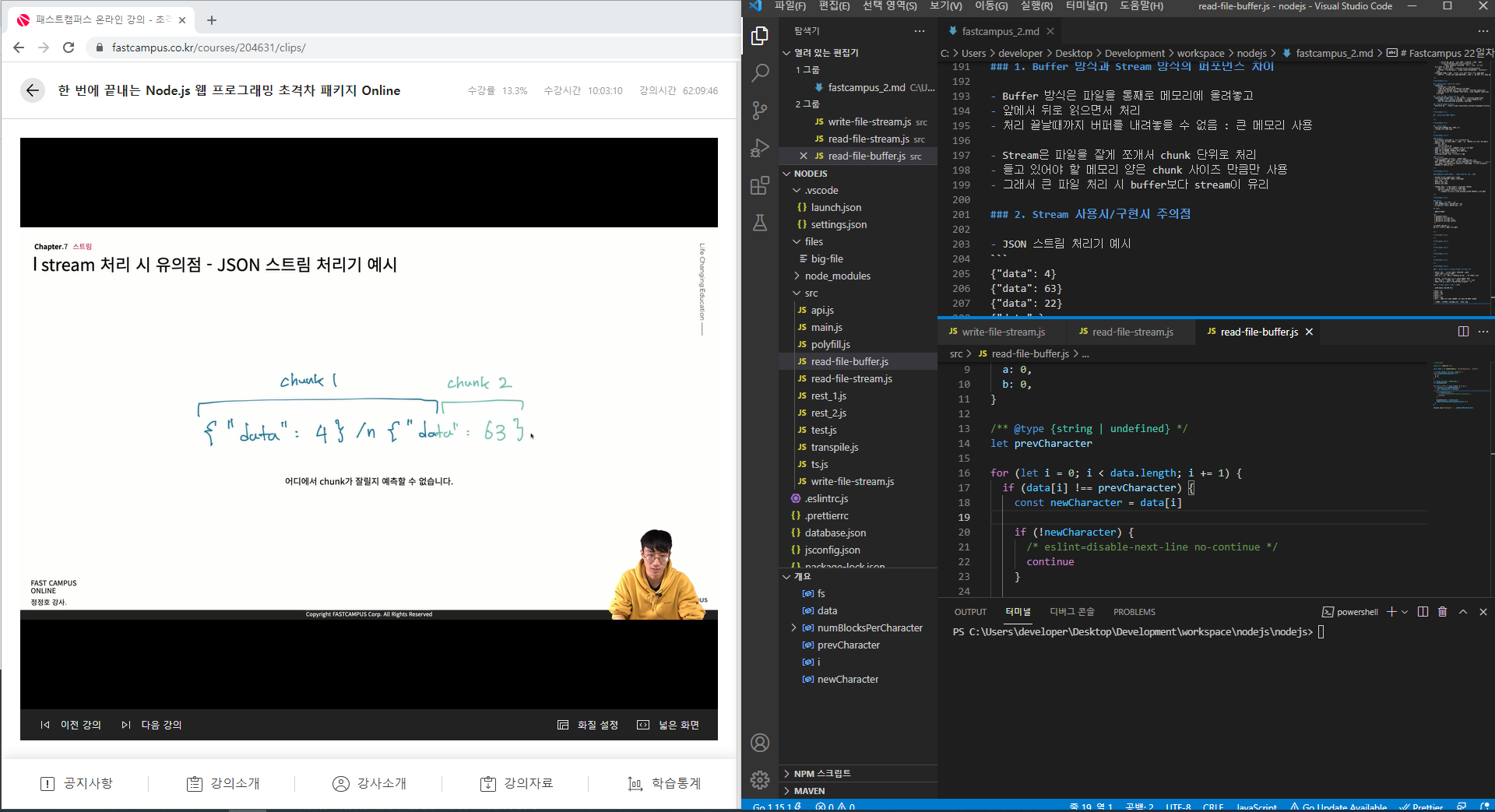Open the 파일(F) menu
Viewport: 1495px width, 812px height.
coord(790,6)
